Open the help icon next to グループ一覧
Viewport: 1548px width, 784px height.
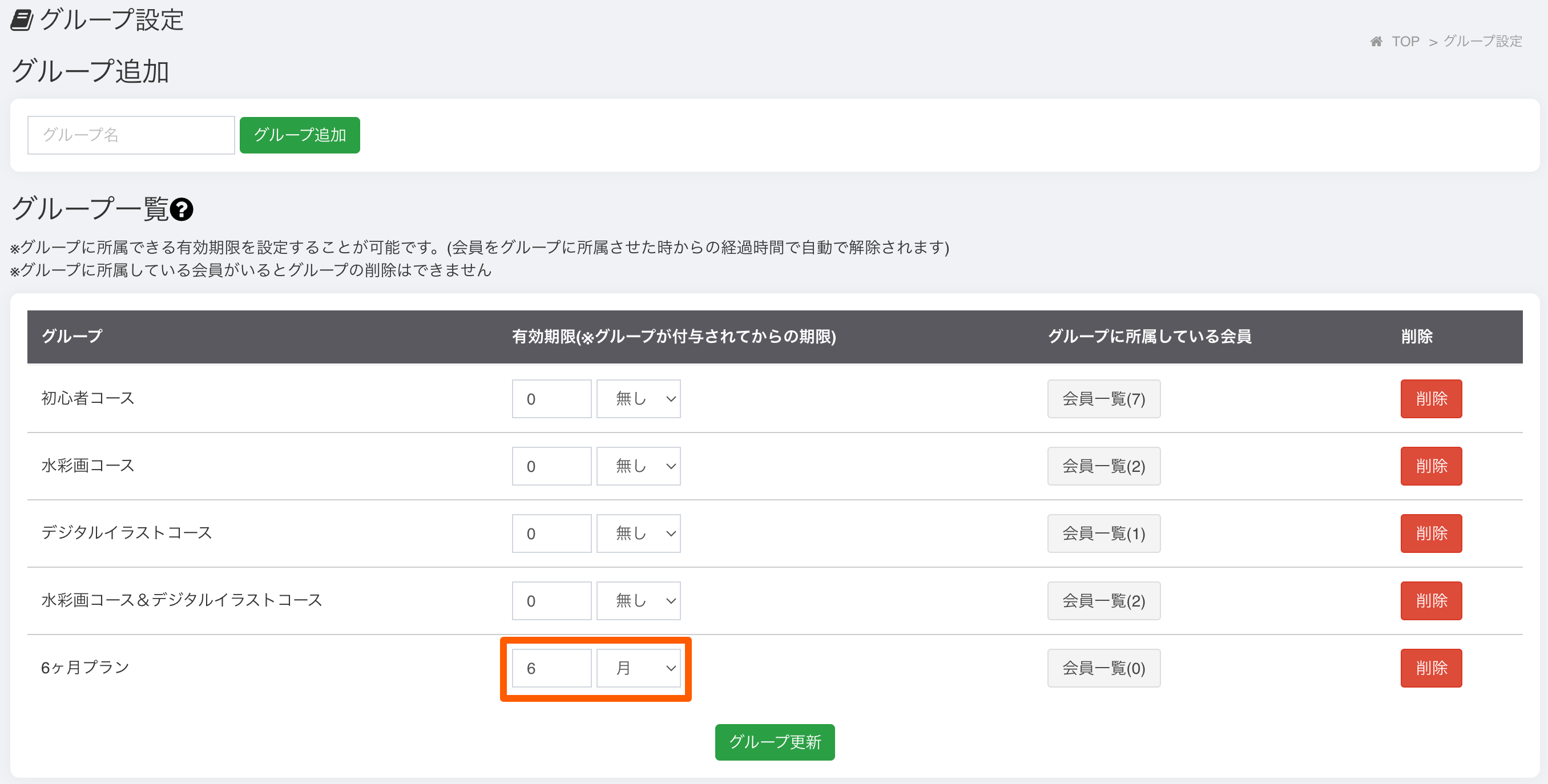(182, 209)
